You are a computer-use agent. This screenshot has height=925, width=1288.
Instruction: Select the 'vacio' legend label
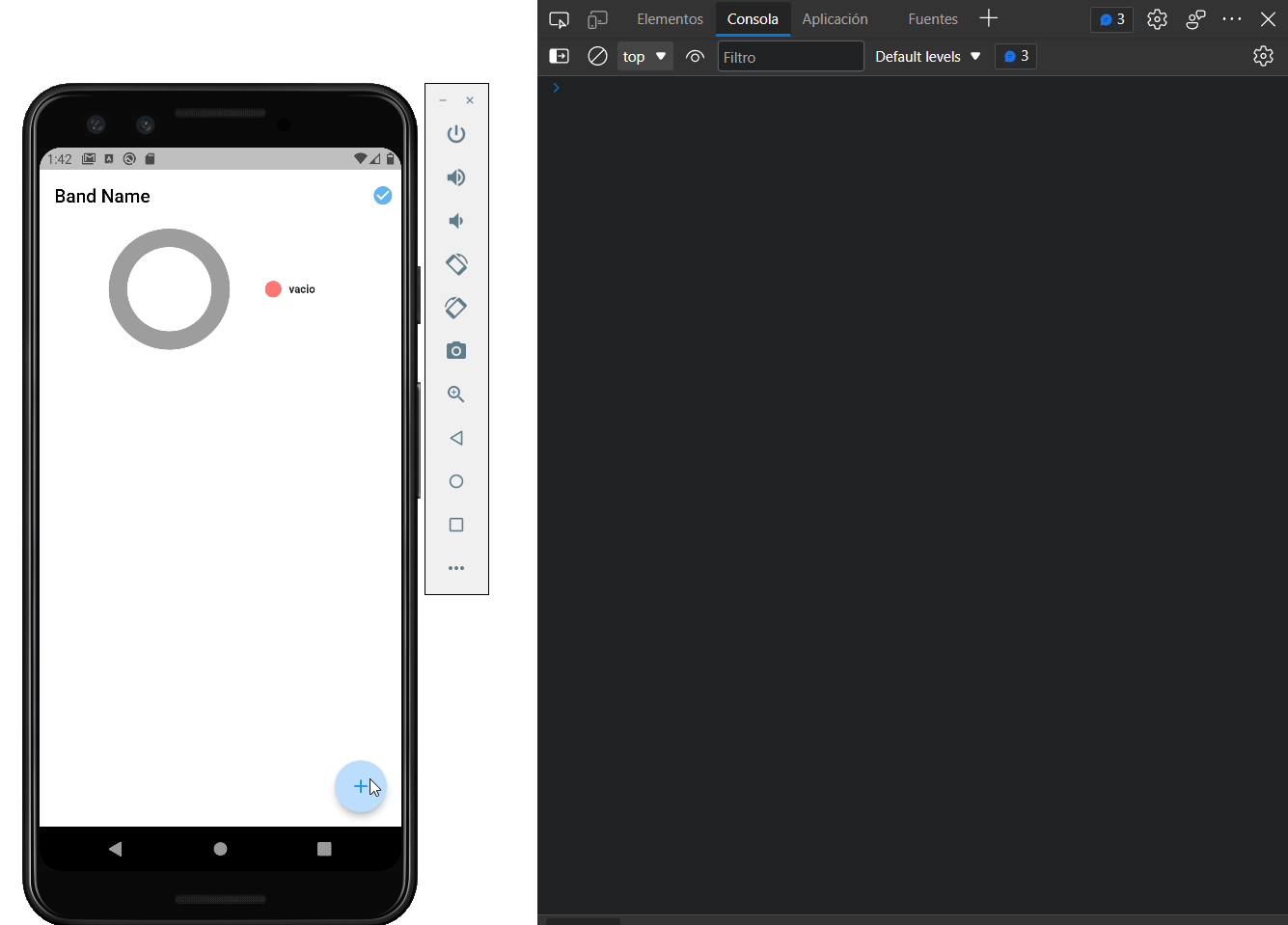click(x=302, y=289)
